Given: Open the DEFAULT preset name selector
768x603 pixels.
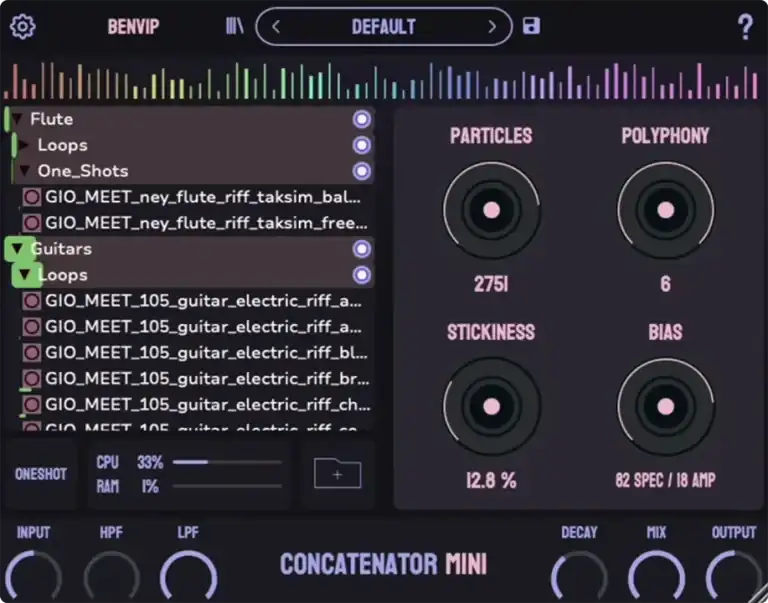Looking at the screenshot, I should click(x=384, y=27).
